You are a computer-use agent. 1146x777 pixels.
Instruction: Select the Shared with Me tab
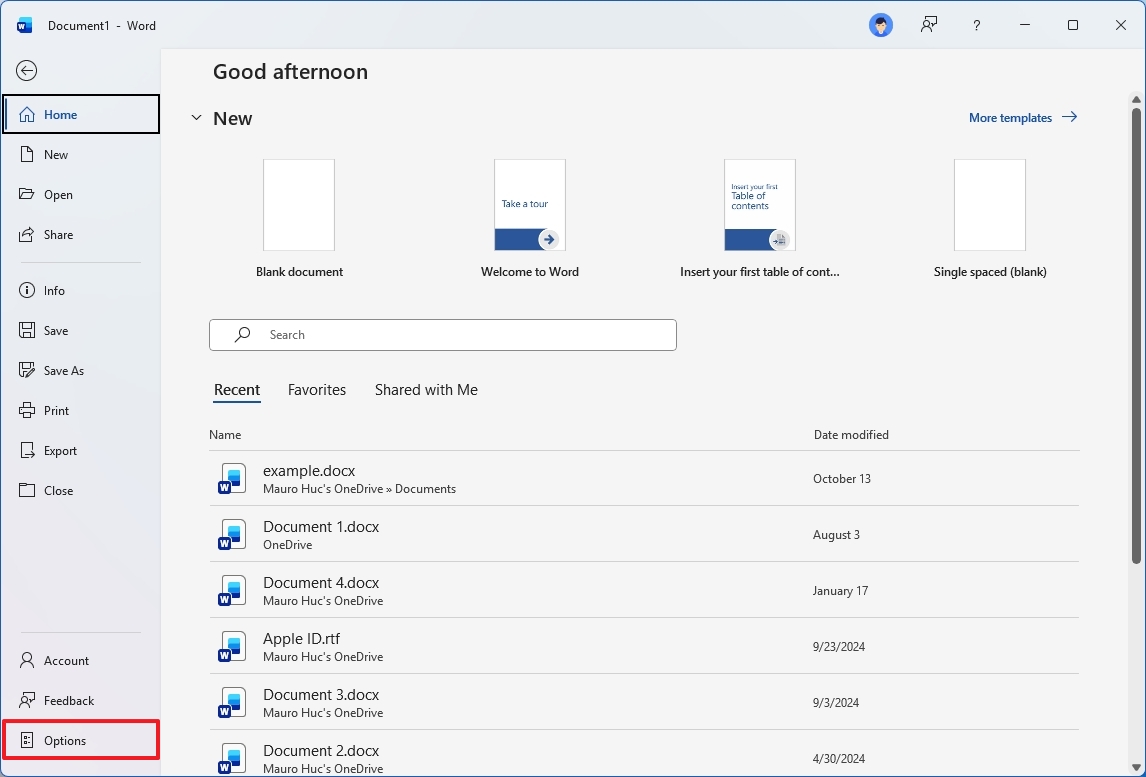pos(426,390)
